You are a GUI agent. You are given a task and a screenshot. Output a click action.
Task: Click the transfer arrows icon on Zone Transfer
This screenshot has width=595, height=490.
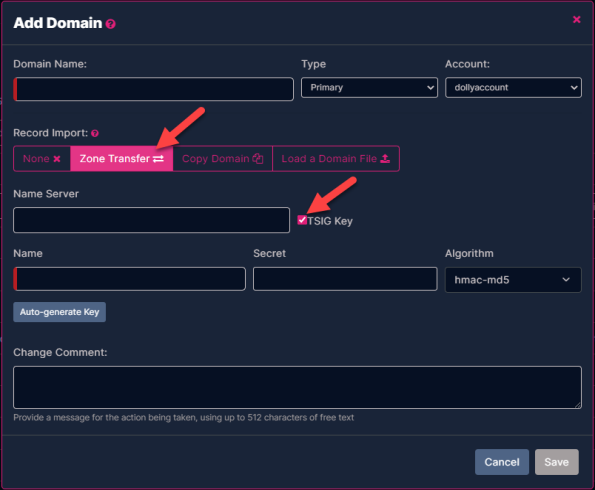[x=158, y=159]
